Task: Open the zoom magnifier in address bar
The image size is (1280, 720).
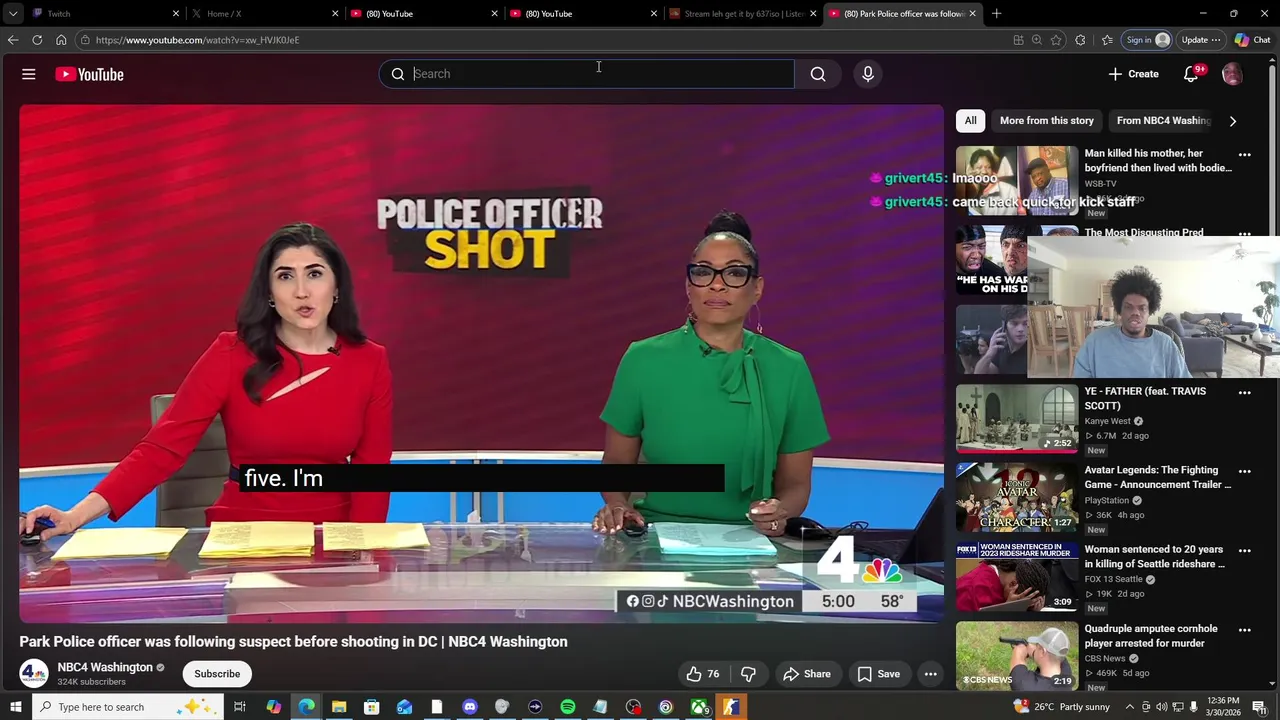Action: (1037, 40)
